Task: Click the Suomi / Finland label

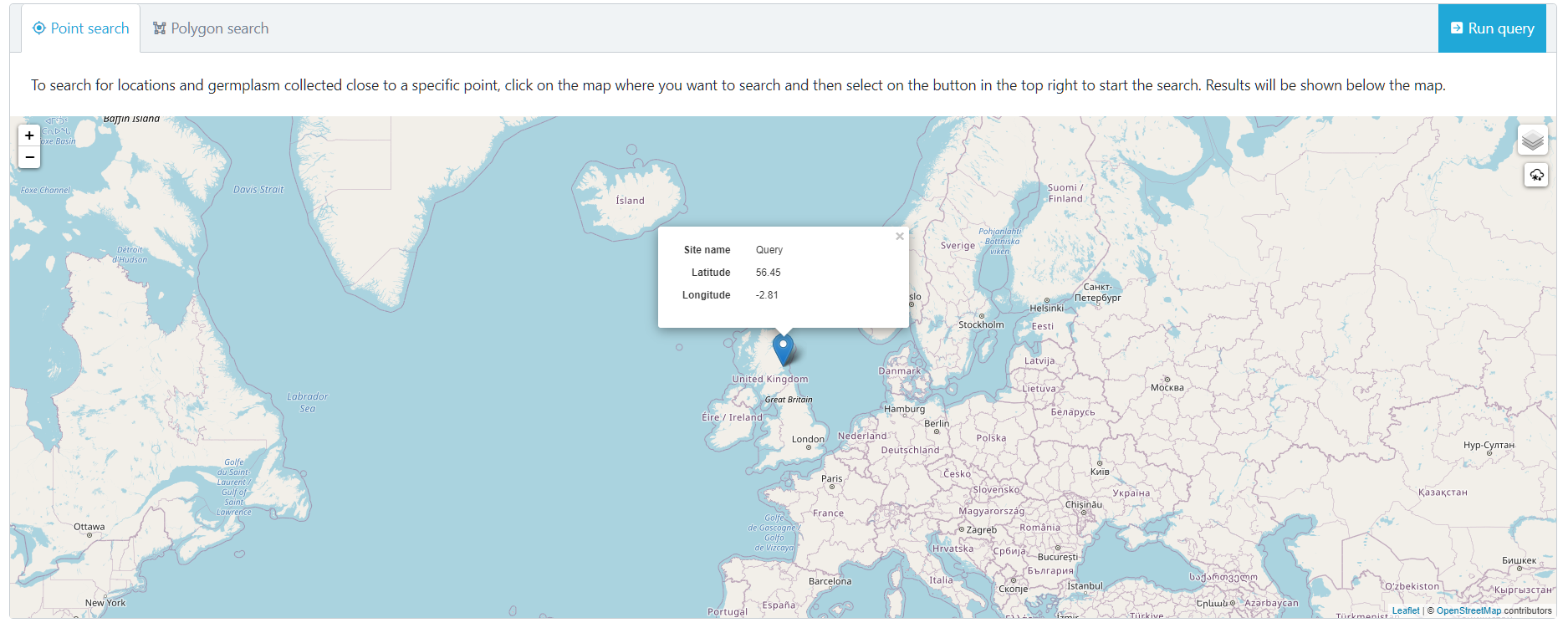Action: 1065,193
